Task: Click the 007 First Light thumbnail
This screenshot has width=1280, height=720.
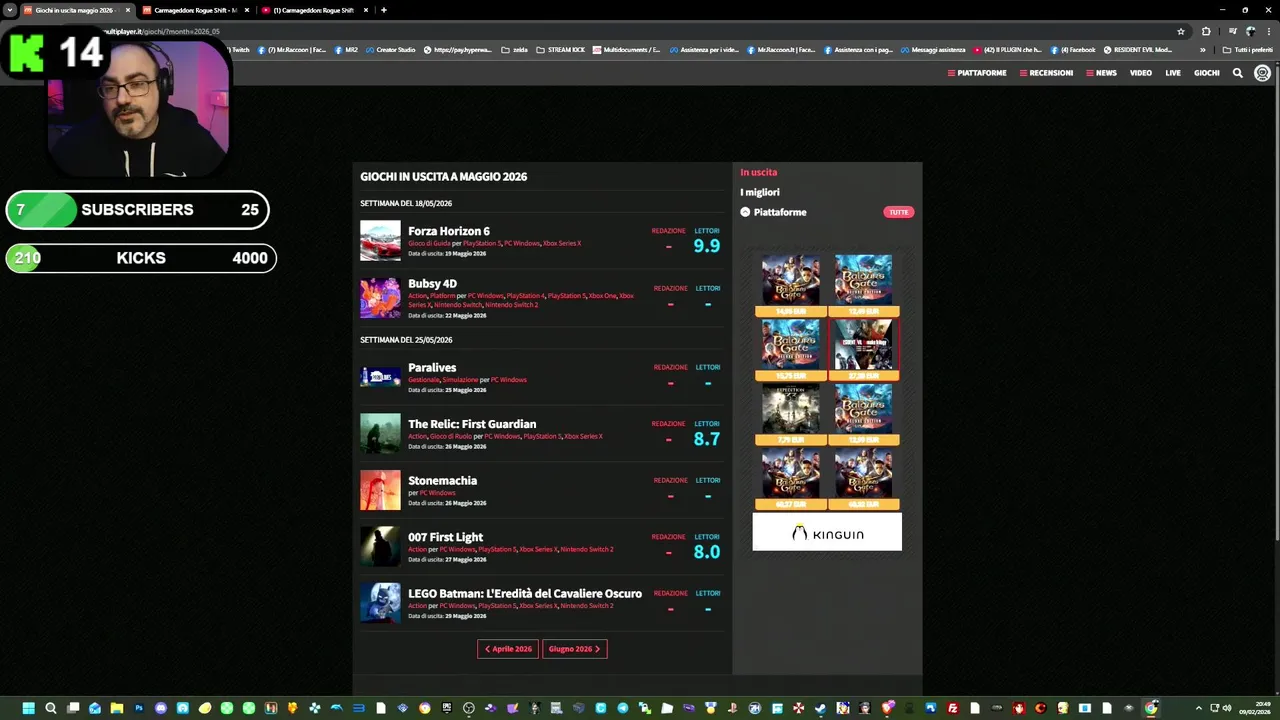Action: 380,546
